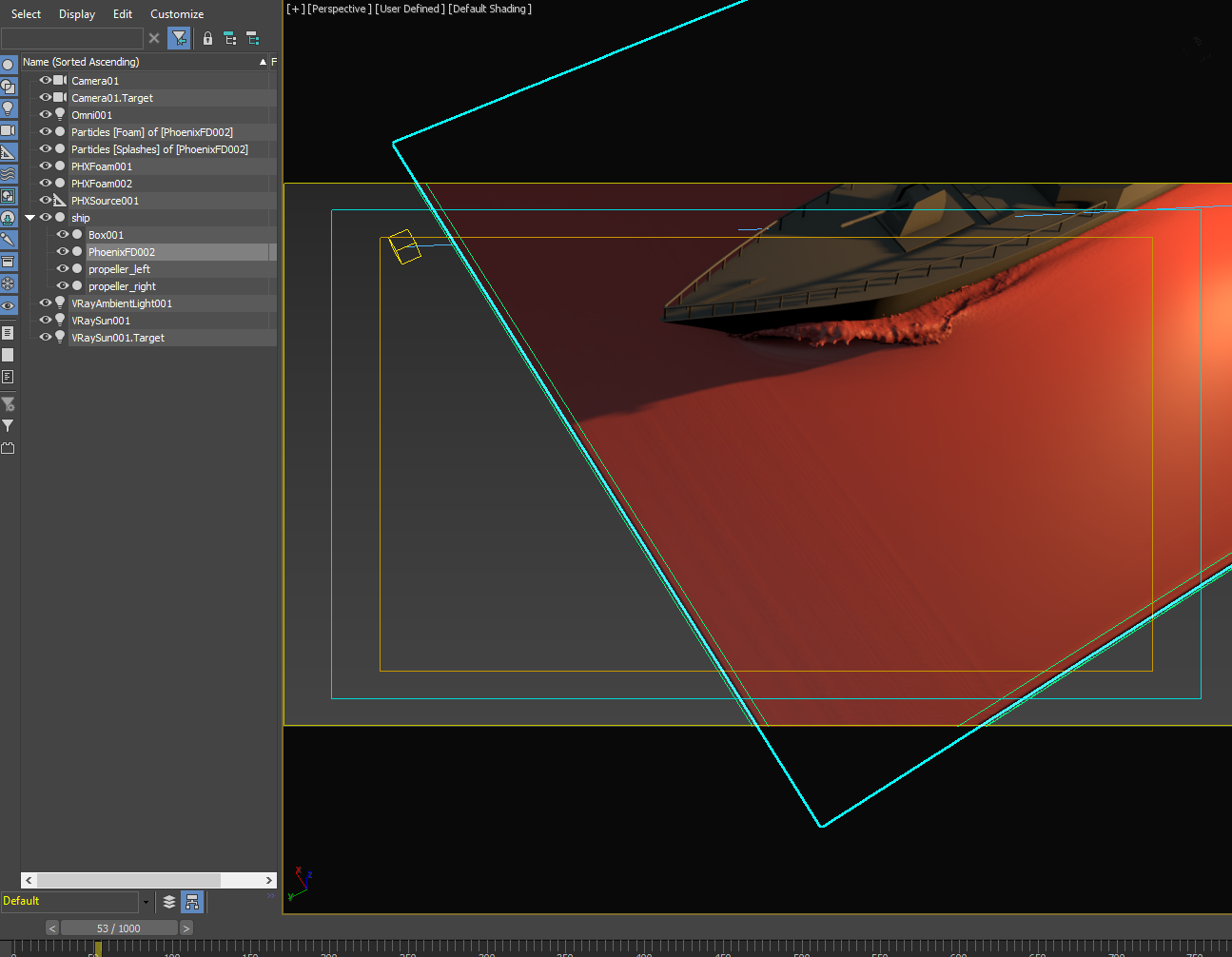Click the Display None square icon
Screen dimensions: 1232x957
8,355
